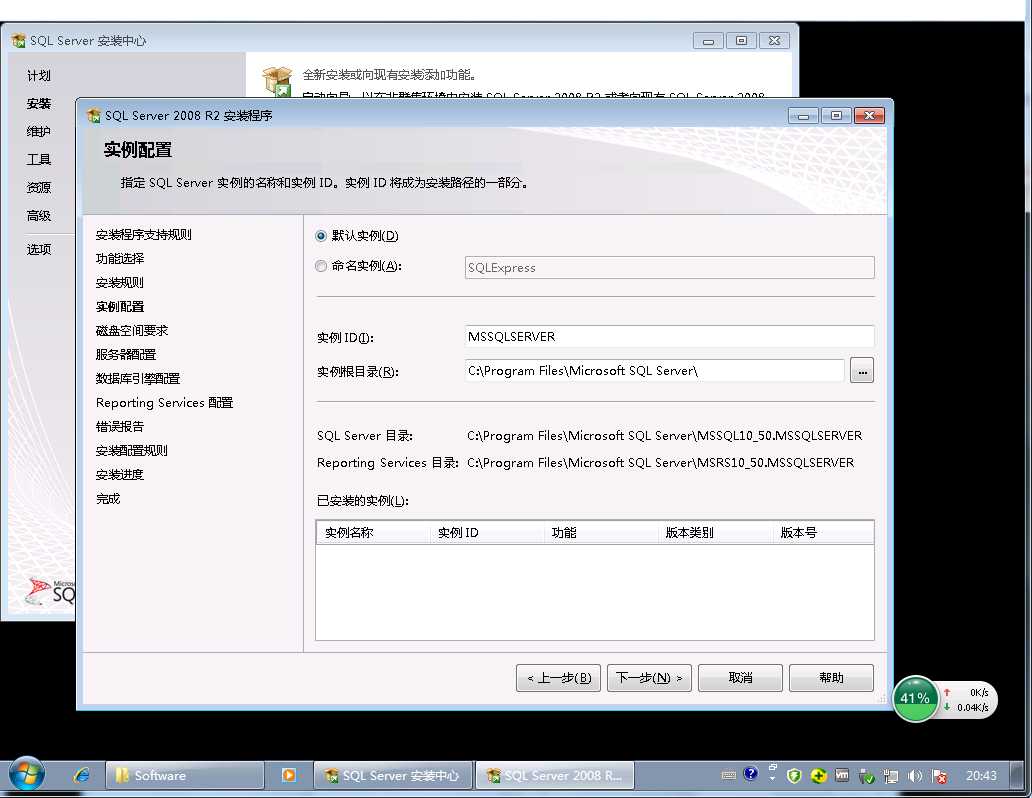The width and height of the screenshot is (1032, 798).
Task: Select 安装配置规则 step in the wizard list
Action: click(132, 450)
